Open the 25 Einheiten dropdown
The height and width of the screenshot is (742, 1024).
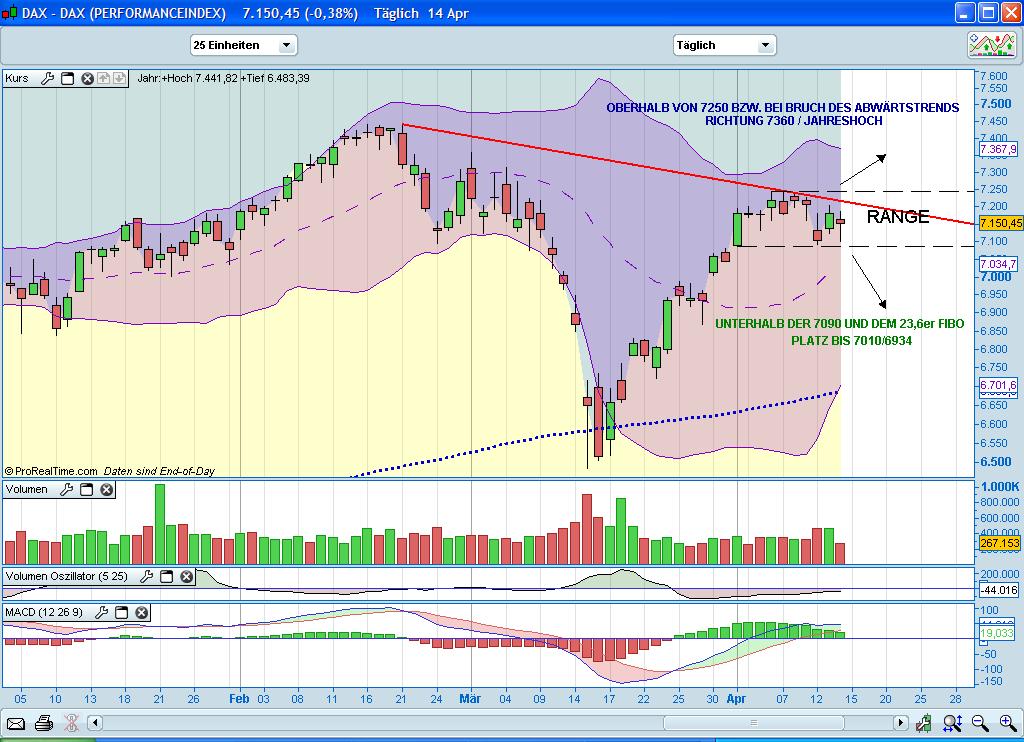[x=244, y=45]
